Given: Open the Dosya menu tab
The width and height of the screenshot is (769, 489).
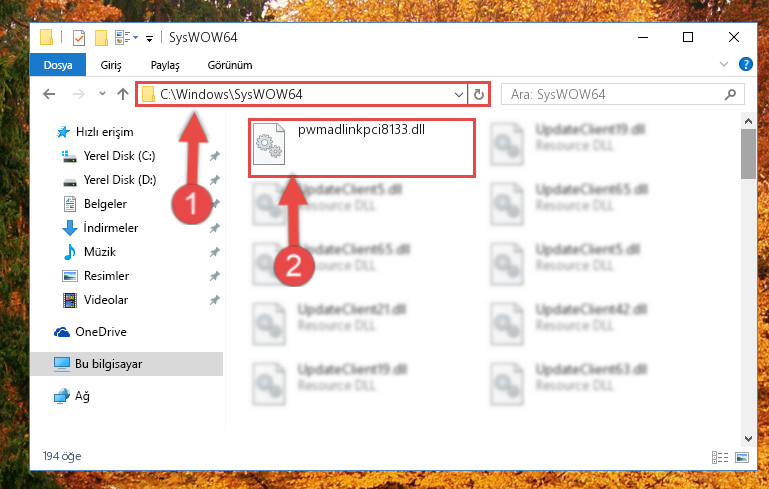Looking at the screenshot, I should pyautogui.click(x=58, y=65).
